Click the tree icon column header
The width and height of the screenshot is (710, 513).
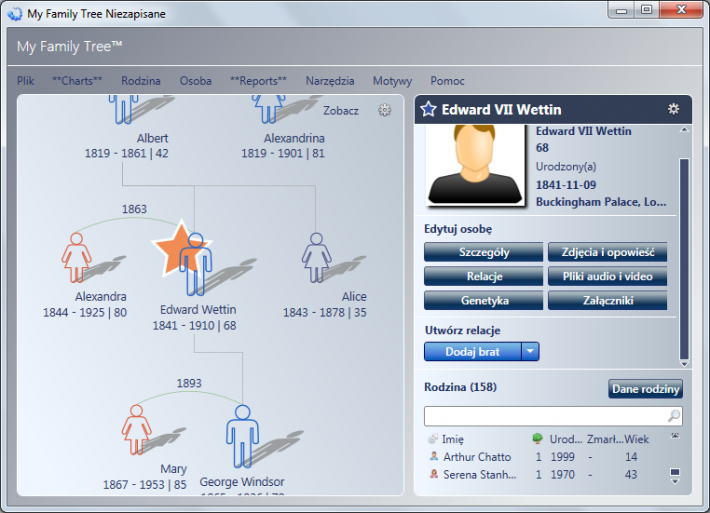[537, 438]
